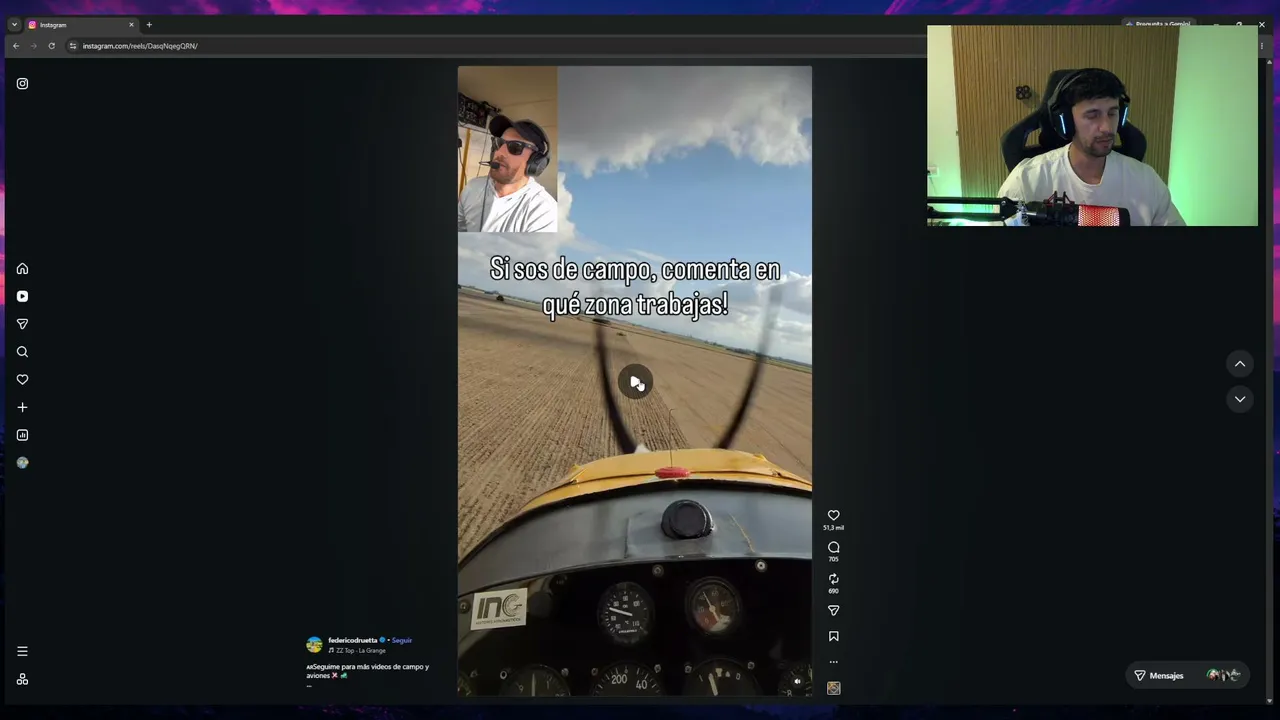Save the reel with bookmark icon
The image size is (1280, 720).
pyautogui.click(x=833, y=636)
